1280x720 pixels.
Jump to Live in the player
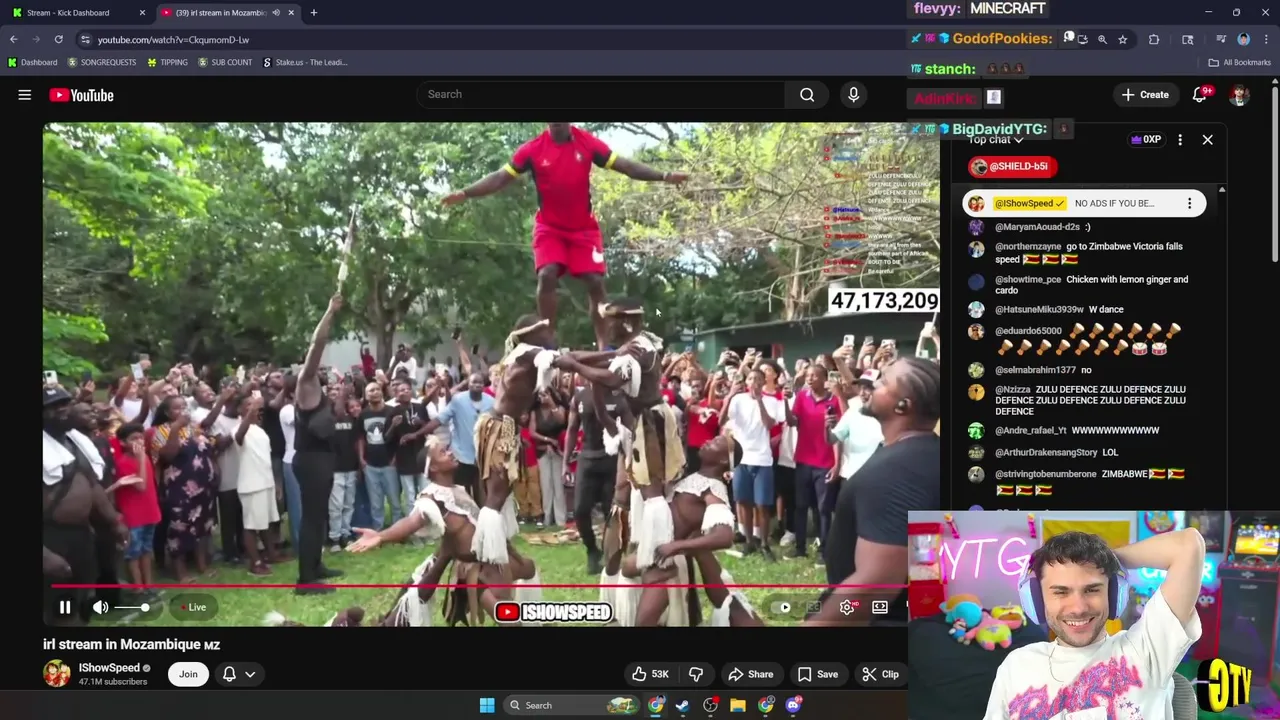(x=193, y=607)
